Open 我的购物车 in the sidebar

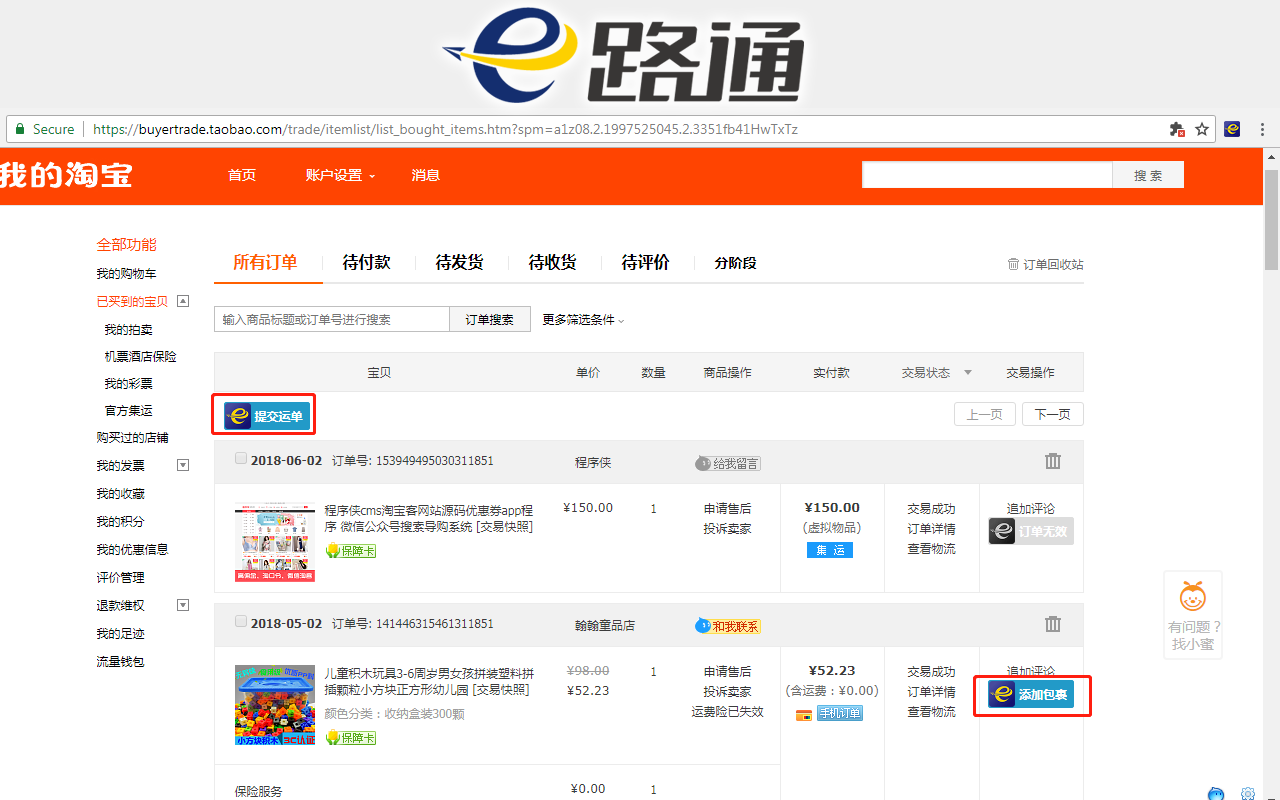click(x=126, y=273)
